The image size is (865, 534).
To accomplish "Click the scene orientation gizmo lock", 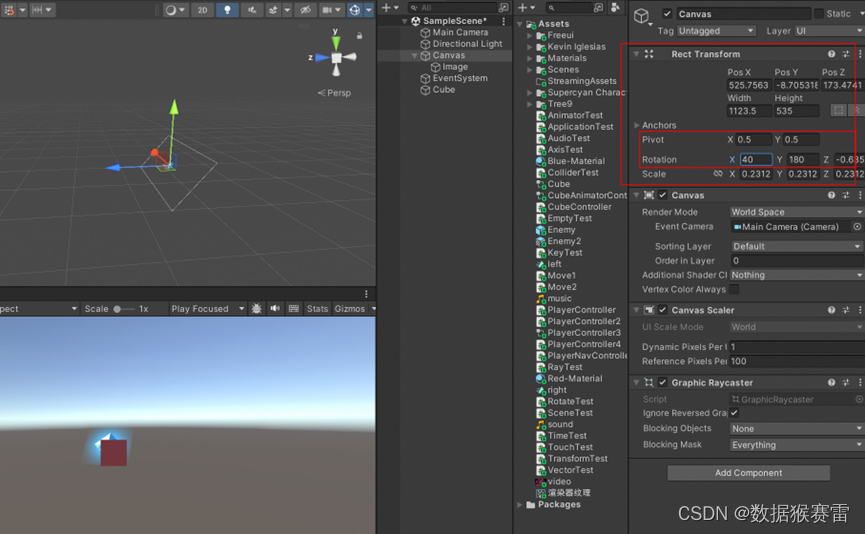I will (359, 35).
